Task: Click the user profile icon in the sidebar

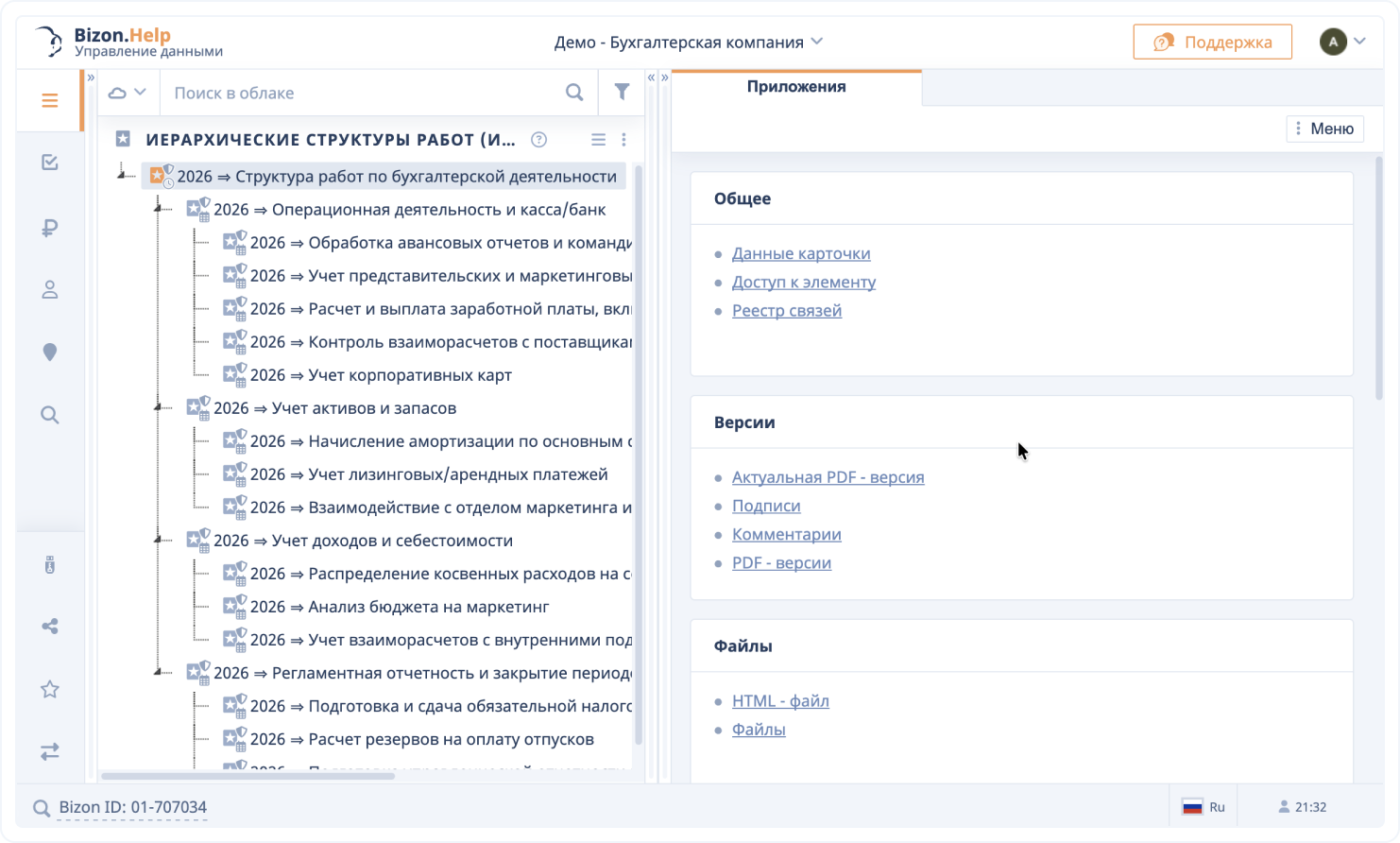Action: (49, 290)
